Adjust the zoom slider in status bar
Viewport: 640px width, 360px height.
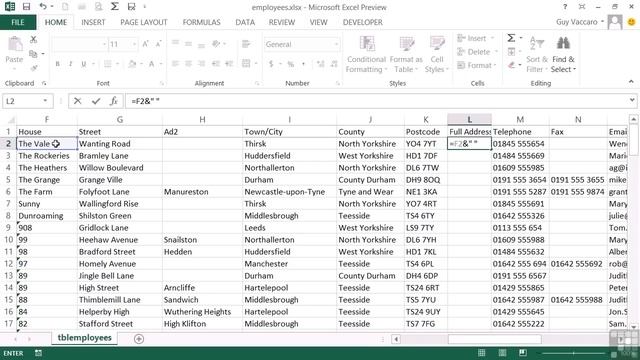coord(573,353)
